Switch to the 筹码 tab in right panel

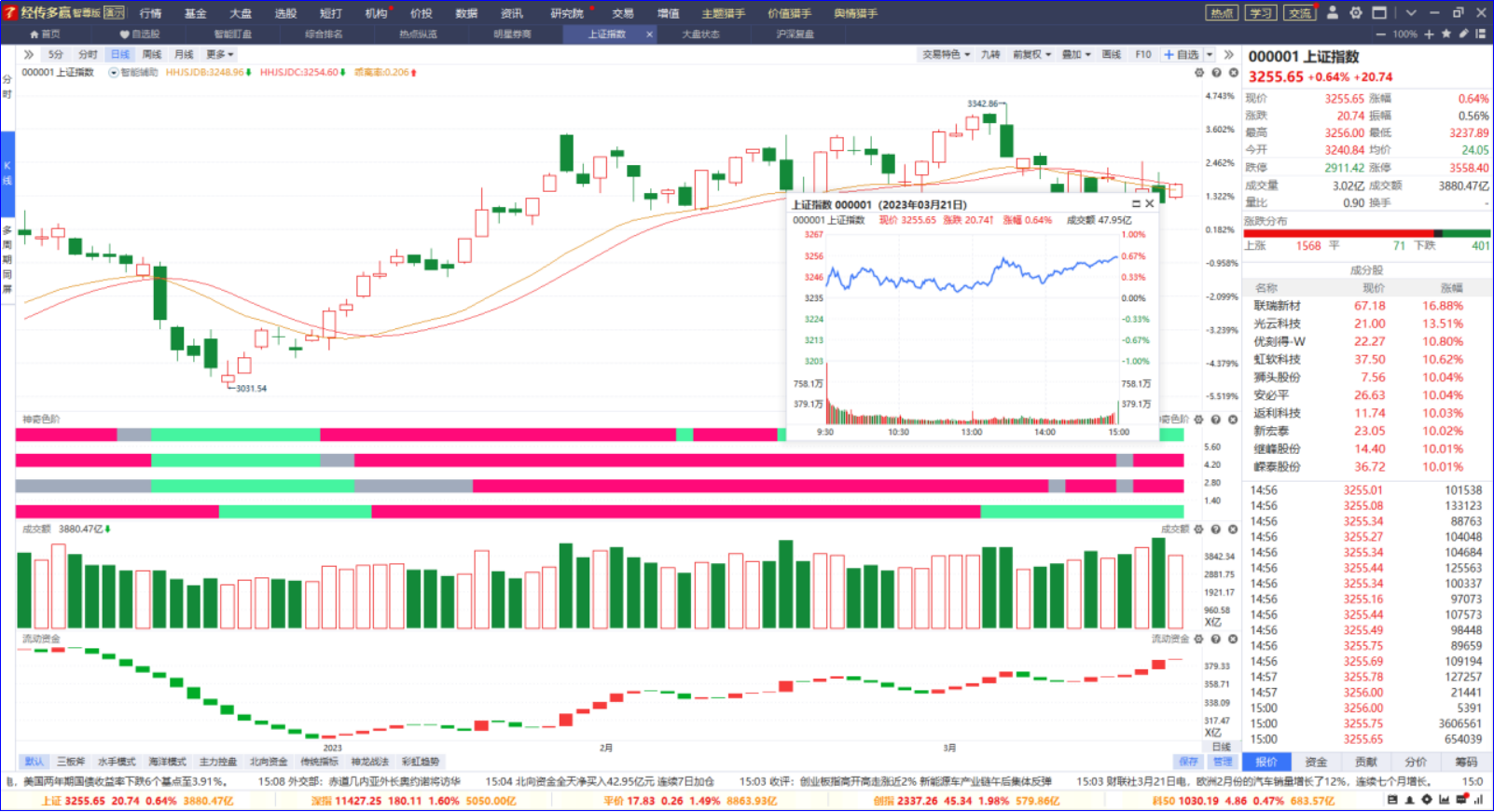click(x=1466, y=762)
